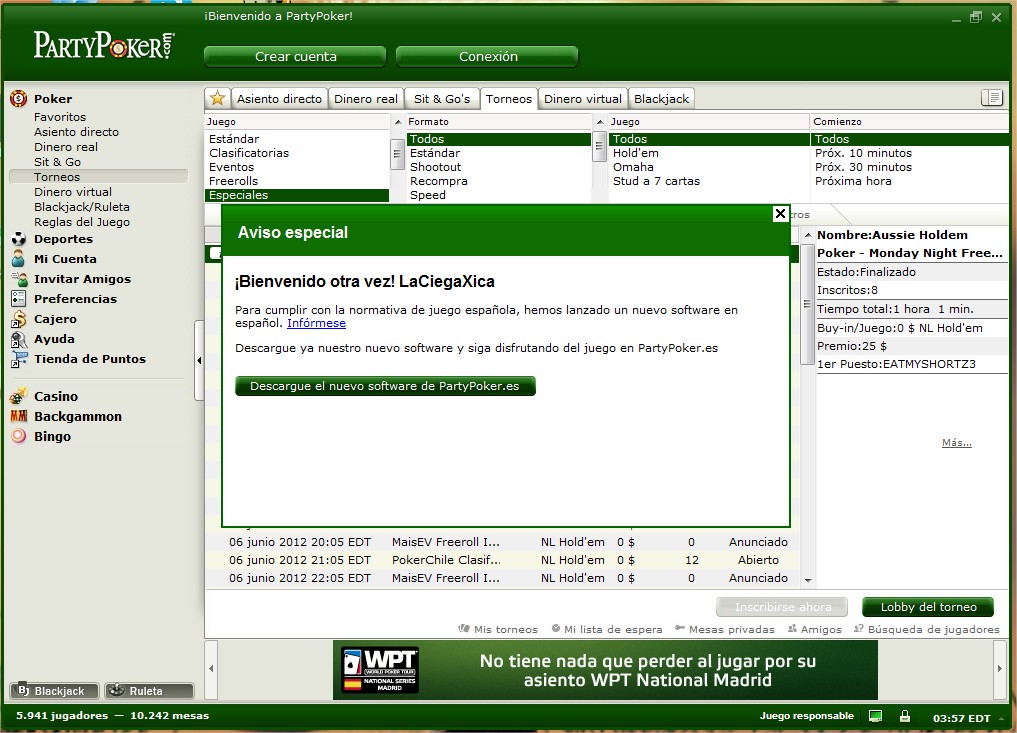1017x733 pixels.
Task: Open the Amigos list
Action: coord(815,629)
